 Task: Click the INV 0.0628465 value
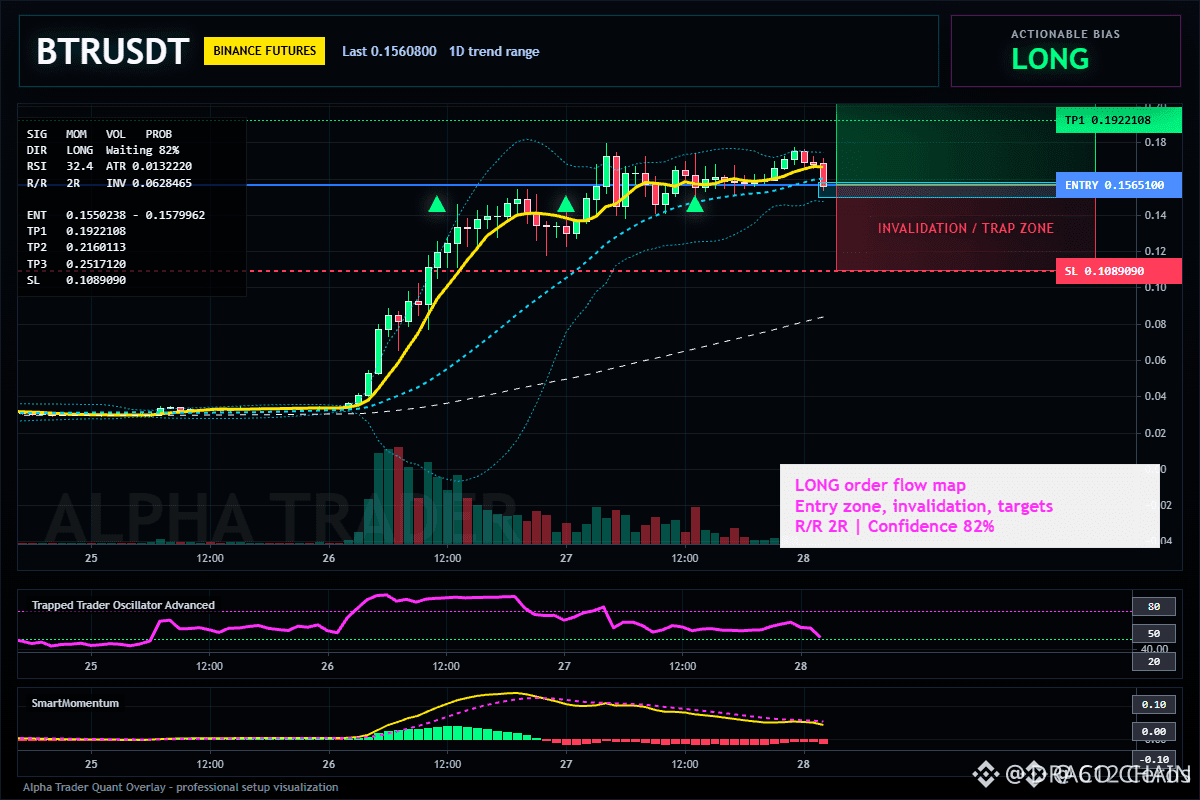[149, 183]
